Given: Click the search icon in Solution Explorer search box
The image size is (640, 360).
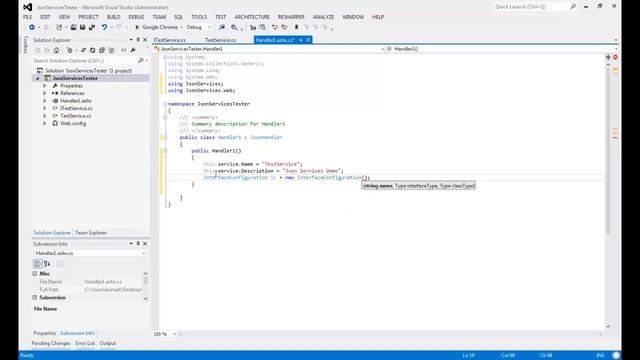Looking at the screenshot, I should 141,60.
